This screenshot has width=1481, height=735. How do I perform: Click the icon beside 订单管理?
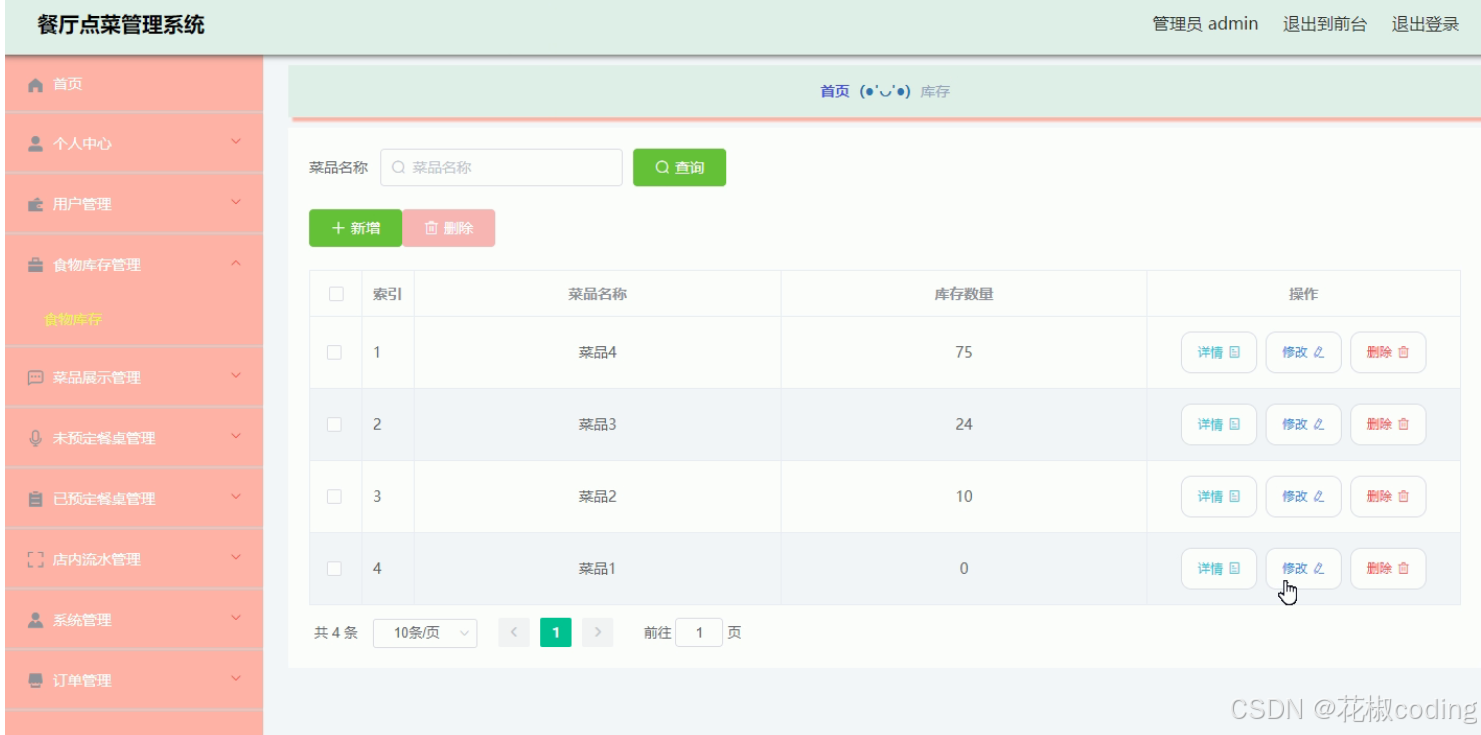[x=36, y=681]
